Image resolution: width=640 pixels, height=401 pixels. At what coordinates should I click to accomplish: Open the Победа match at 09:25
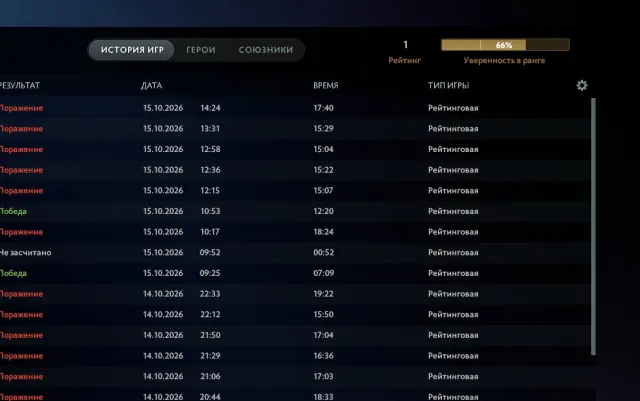tap(295, 273)
